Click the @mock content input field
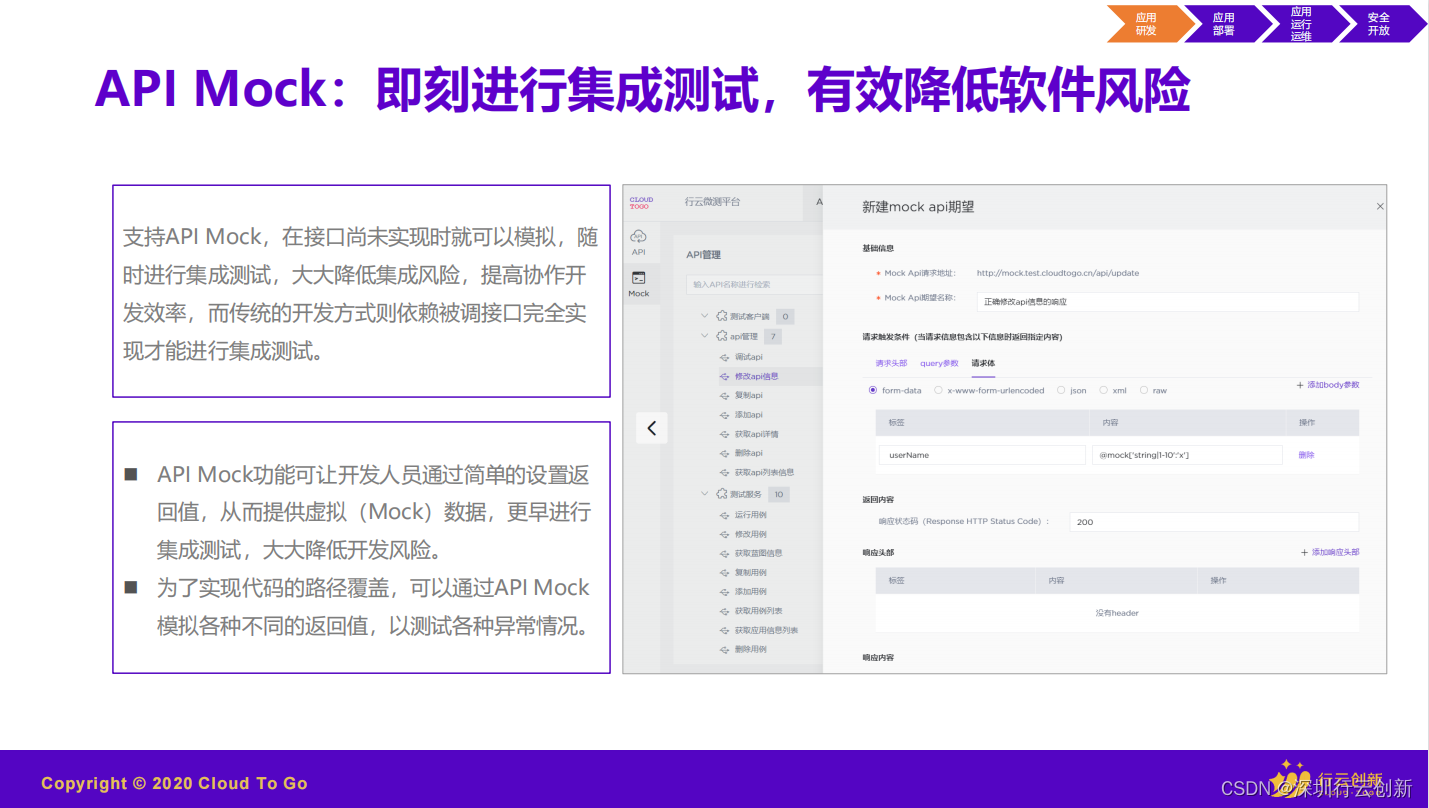 point(1187,455)
